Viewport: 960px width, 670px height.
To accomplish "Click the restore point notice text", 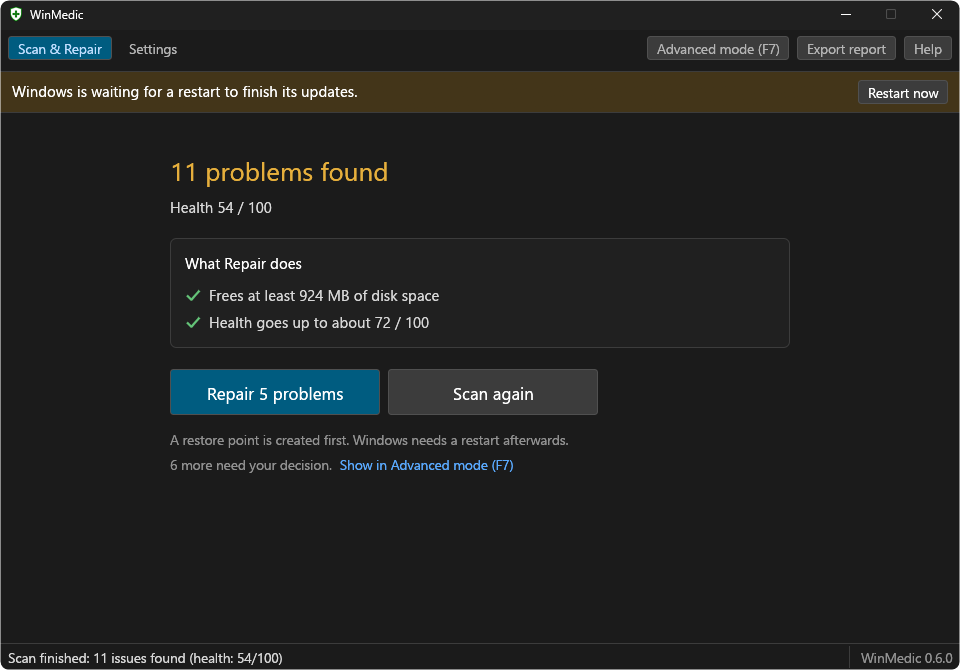I will [x=369, y=440].
